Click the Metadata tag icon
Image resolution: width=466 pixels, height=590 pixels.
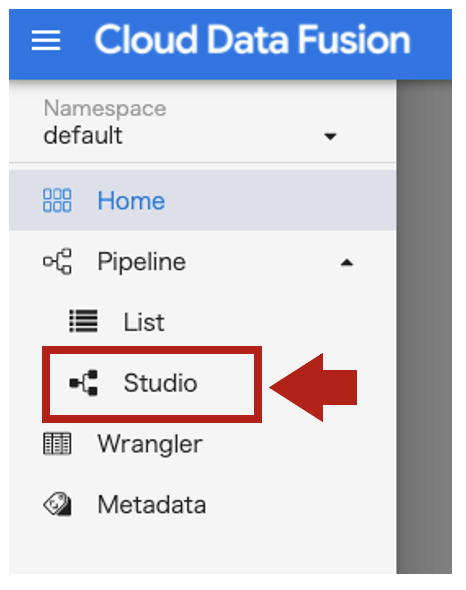57,504
